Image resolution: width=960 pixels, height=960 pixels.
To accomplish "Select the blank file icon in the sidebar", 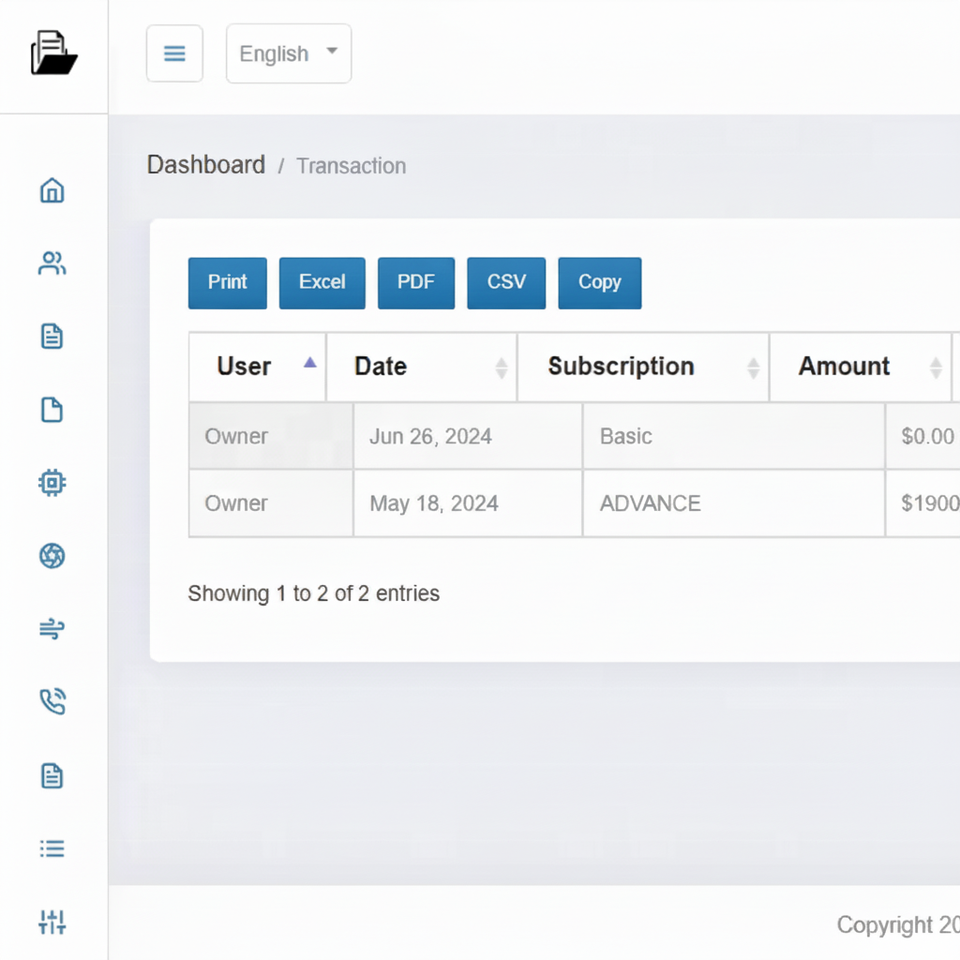I will (52, 410).
